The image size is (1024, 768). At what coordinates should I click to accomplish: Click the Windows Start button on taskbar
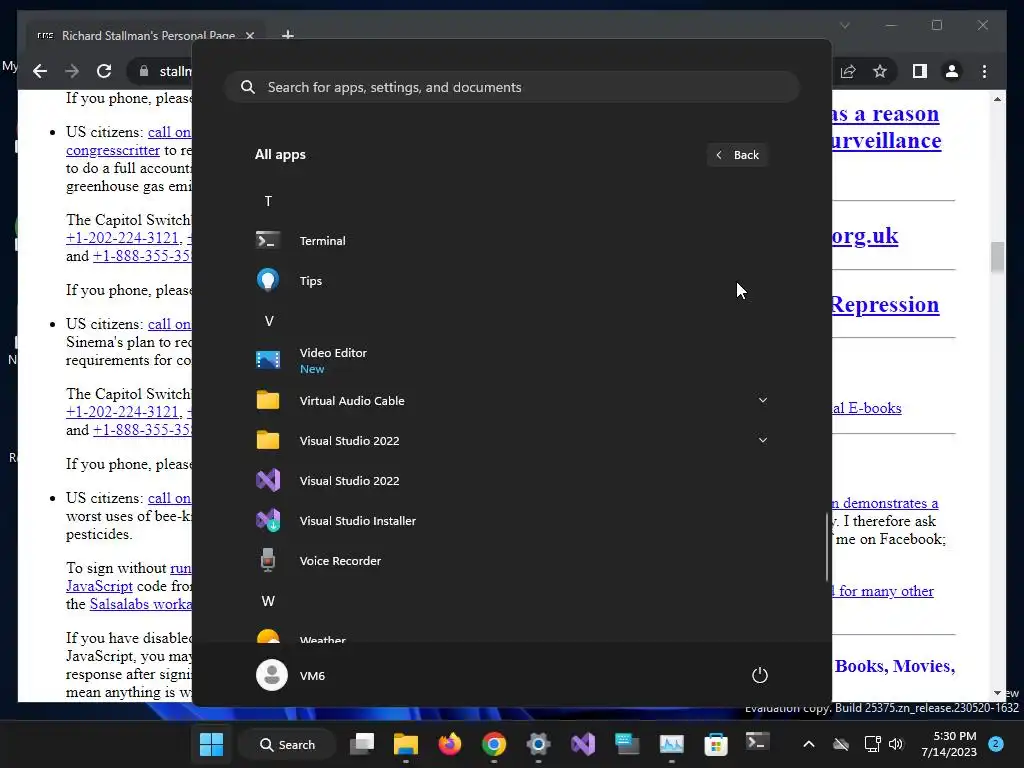coord(211,744)
